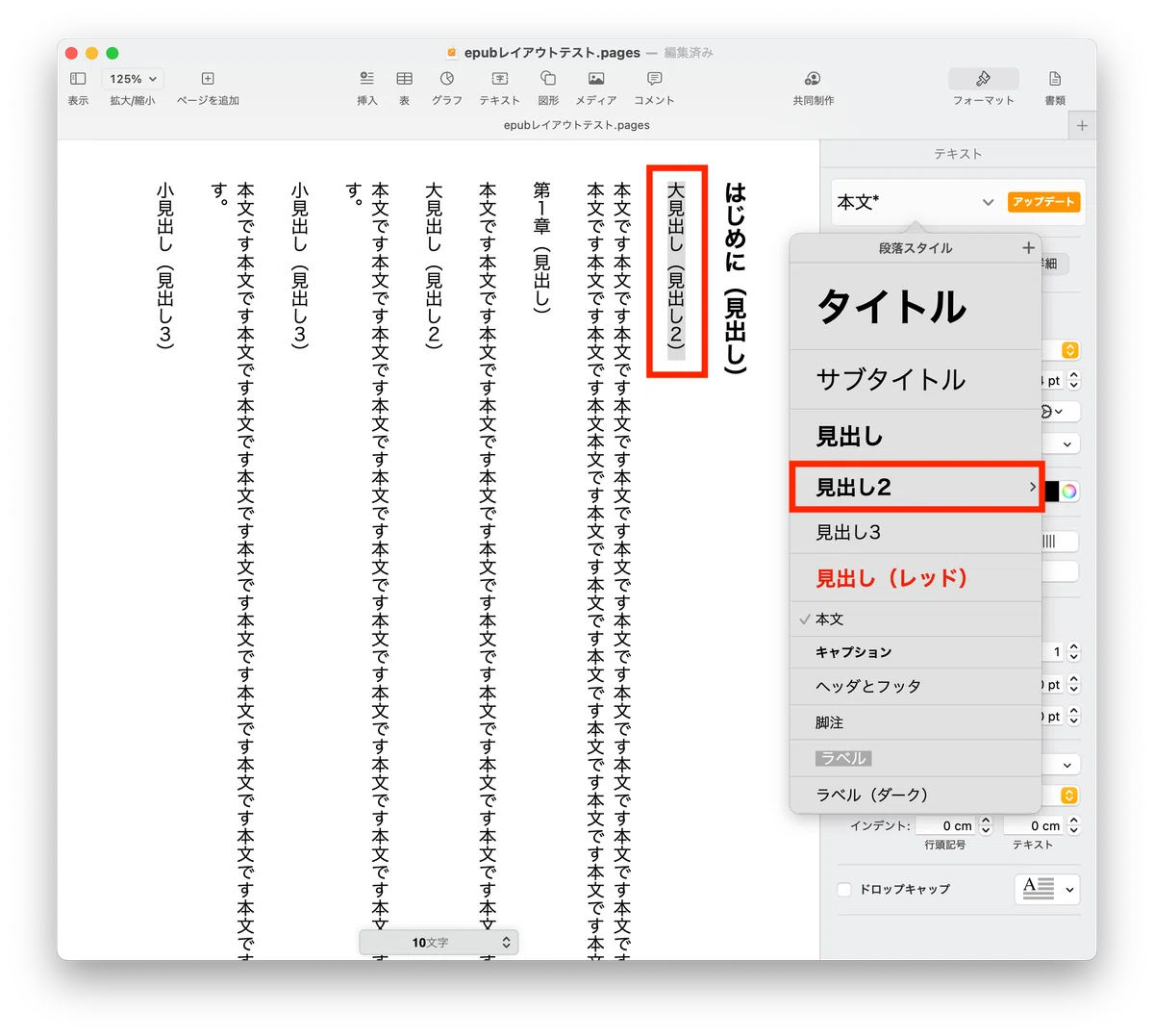Toggle the フォーマット format panel
Screen dimensions: 1154x1036
[983, 79]
